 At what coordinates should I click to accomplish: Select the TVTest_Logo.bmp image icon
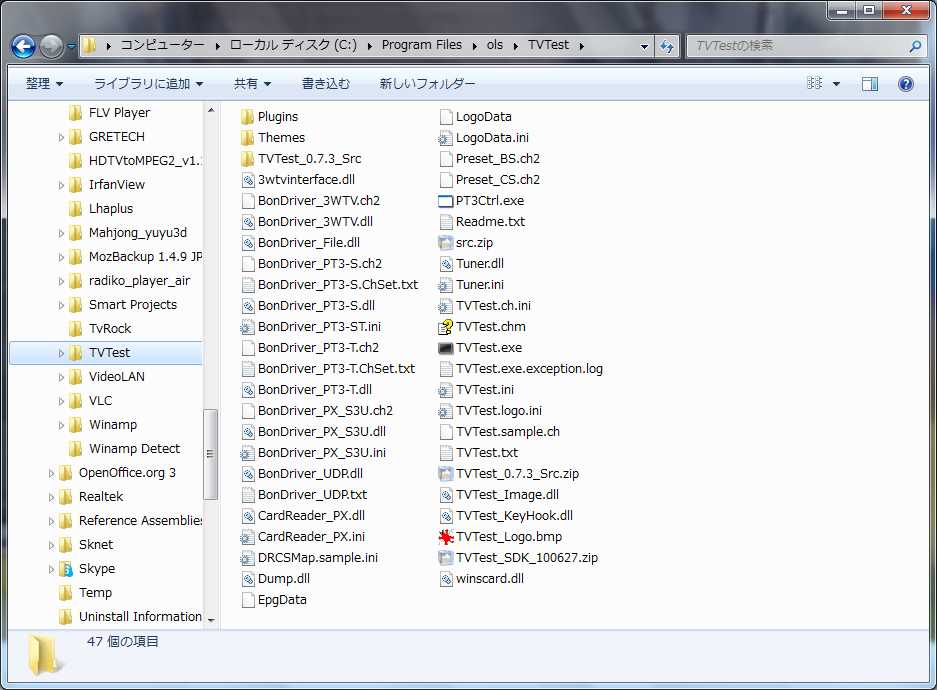[446, 536]
